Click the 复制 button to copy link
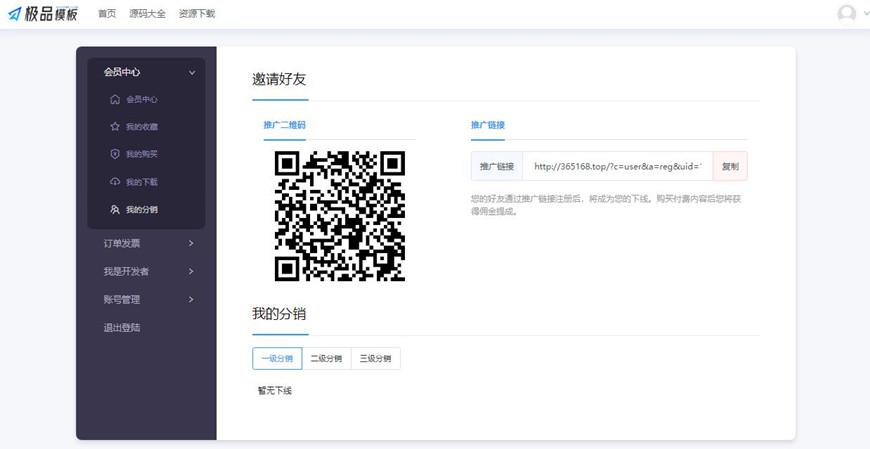This screenshot has width=870, height=449. click(x=730, y=166)
